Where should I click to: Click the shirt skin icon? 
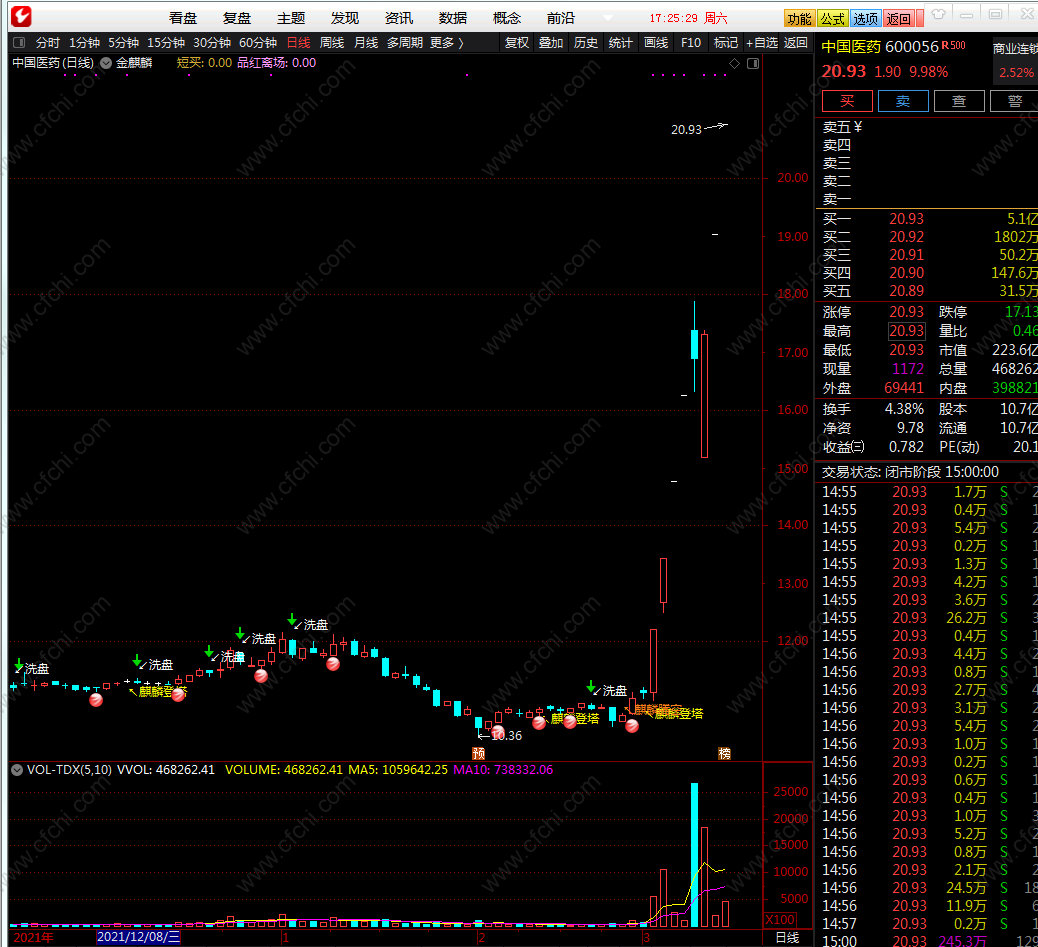coord(938,14)
